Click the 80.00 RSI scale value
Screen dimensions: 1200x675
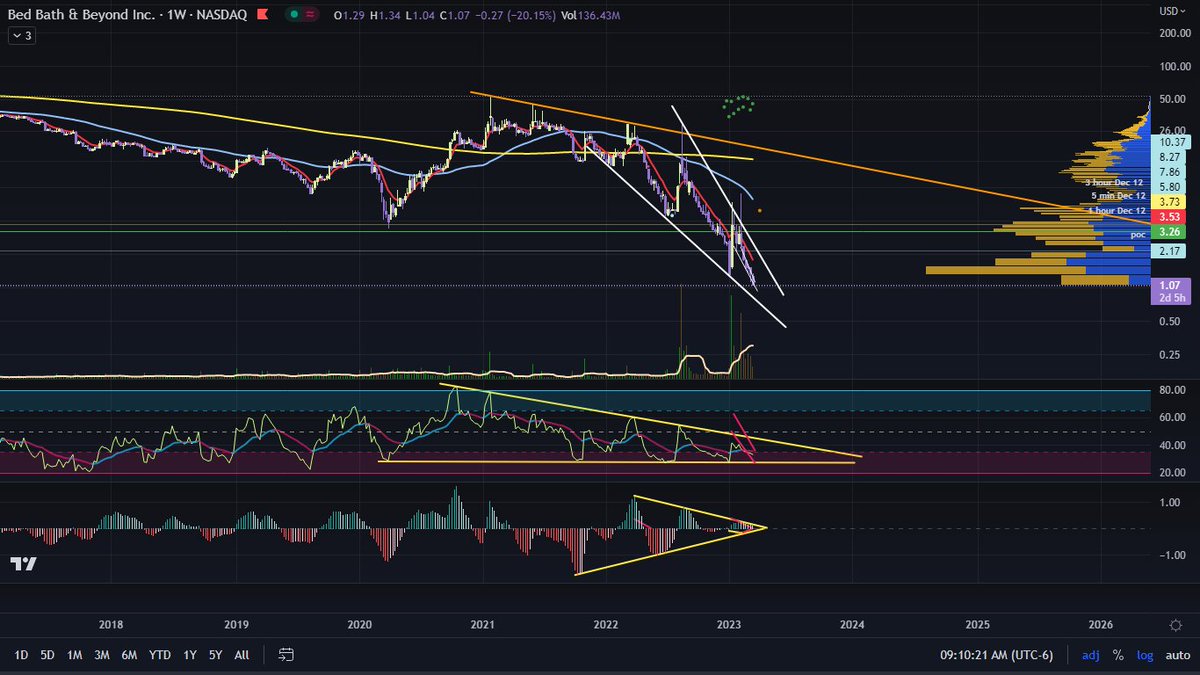[x=1170, y=389]
